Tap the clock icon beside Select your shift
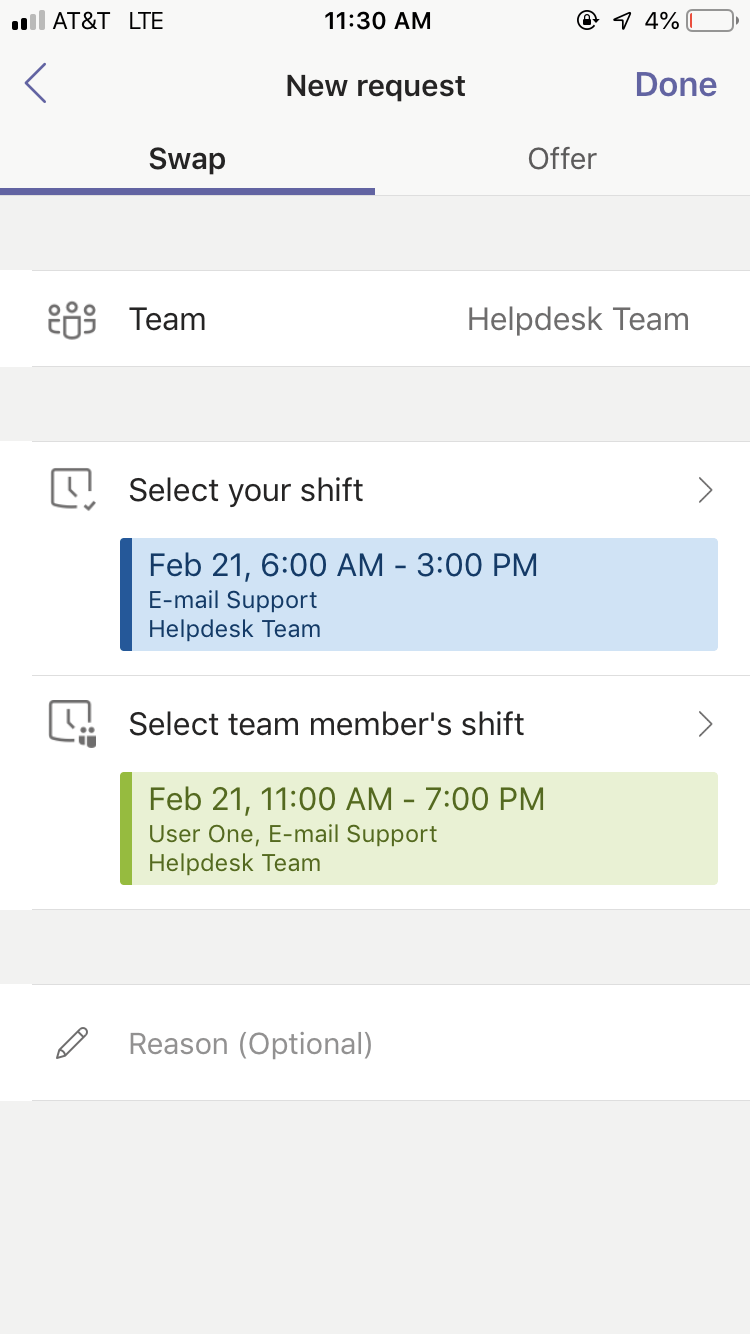Image resolution: width=750 pixels, height=1334 pixels. [72, 490]
